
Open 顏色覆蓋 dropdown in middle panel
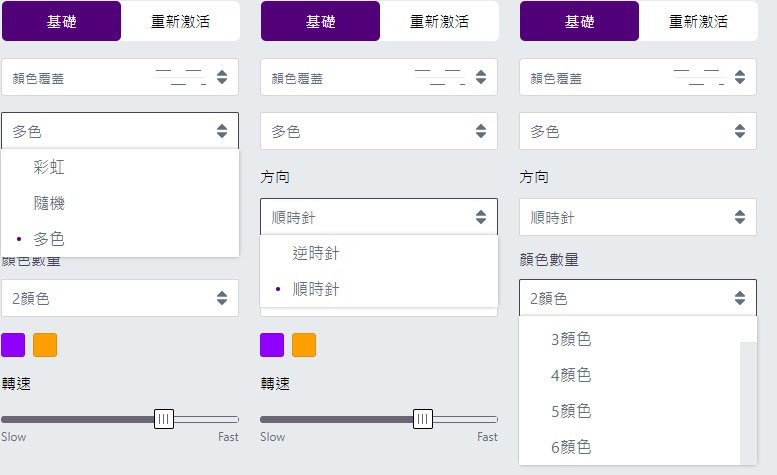click(x=379, y=77)
